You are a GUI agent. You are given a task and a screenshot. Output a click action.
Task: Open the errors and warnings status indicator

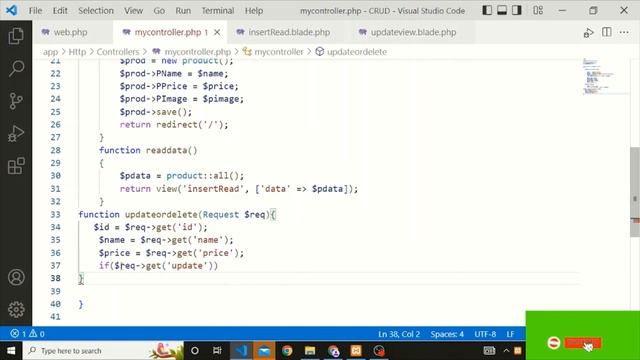27,334
